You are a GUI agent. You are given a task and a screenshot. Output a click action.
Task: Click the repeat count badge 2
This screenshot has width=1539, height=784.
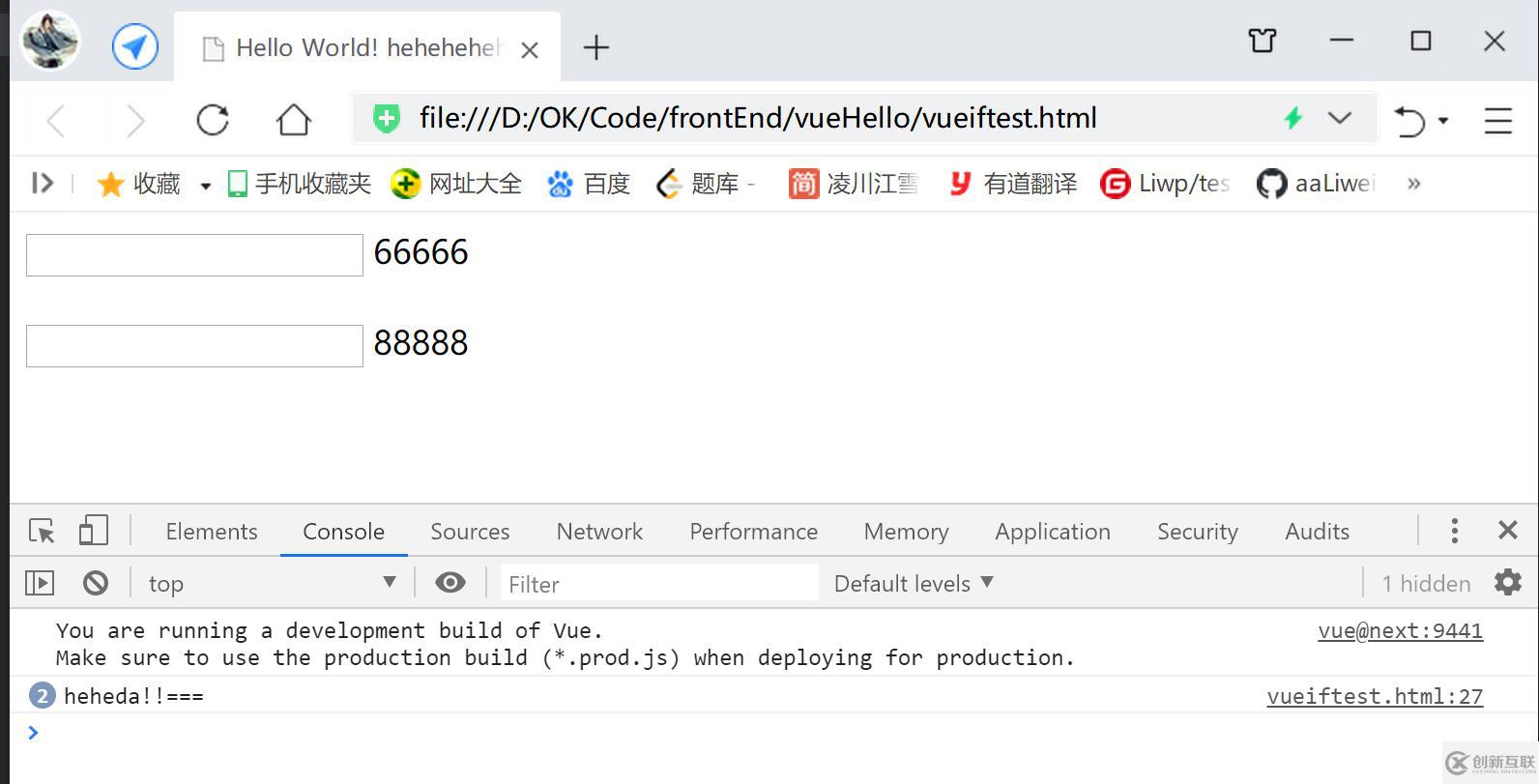43,696
